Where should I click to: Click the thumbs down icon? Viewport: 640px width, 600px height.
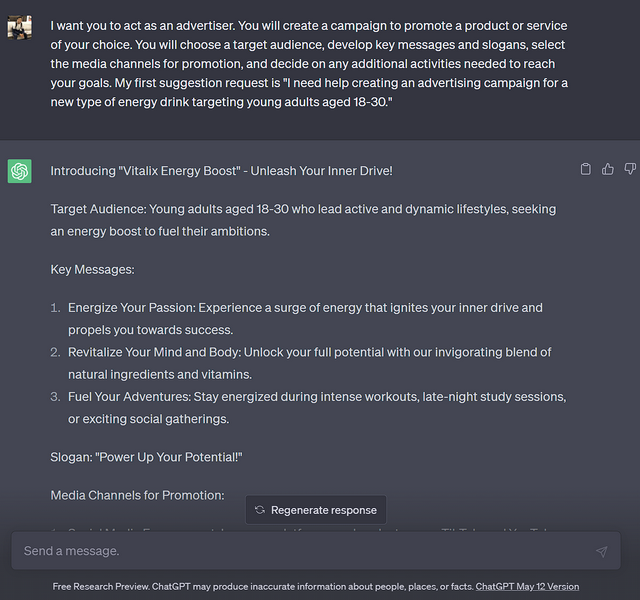[x=630, y=169]
